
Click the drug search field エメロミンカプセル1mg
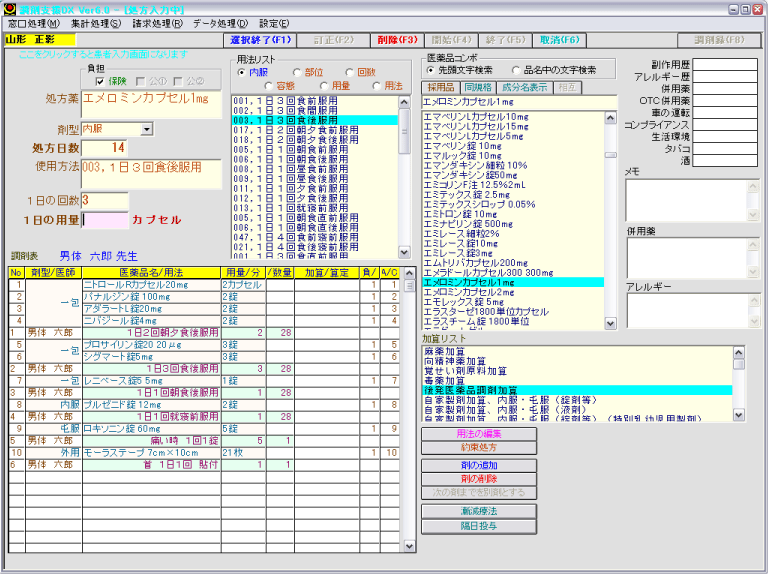519,102
